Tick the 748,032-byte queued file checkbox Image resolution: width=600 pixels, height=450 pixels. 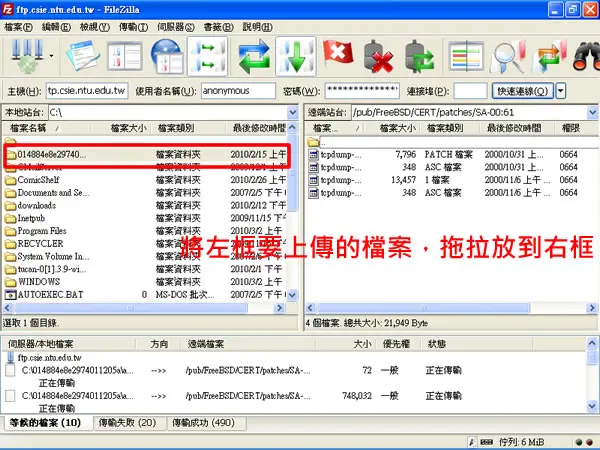tap(11, 396)
